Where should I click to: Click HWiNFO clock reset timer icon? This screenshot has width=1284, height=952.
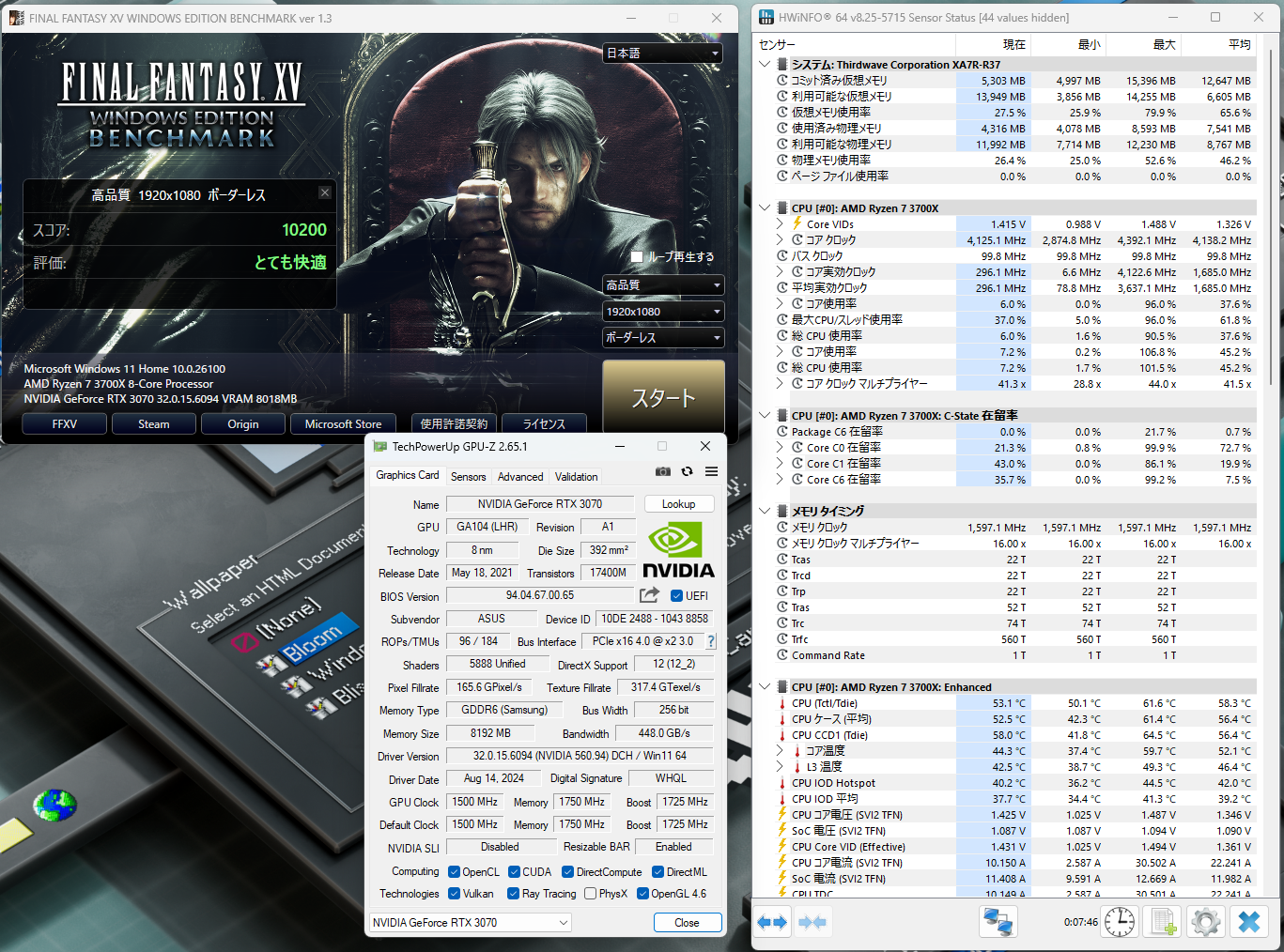(x=1119, y=922)
